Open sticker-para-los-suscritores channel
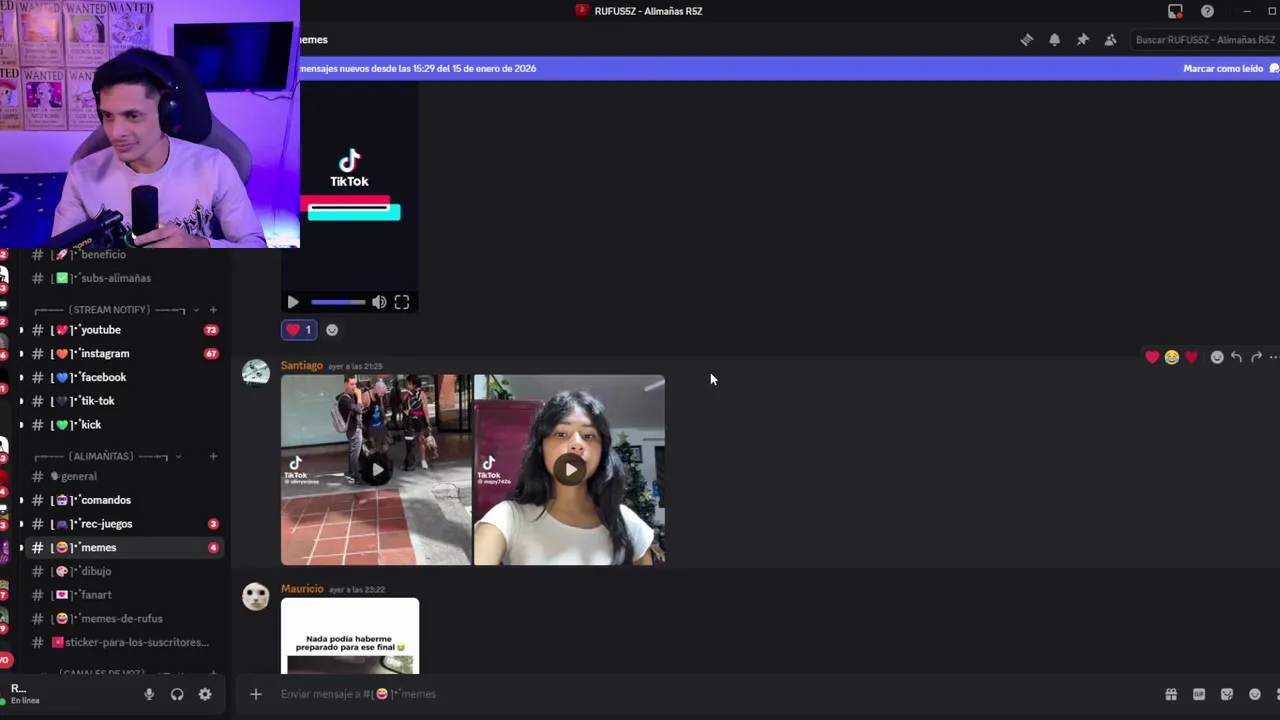The width and height of the screenshot is (1280, 720). [124, 642]
